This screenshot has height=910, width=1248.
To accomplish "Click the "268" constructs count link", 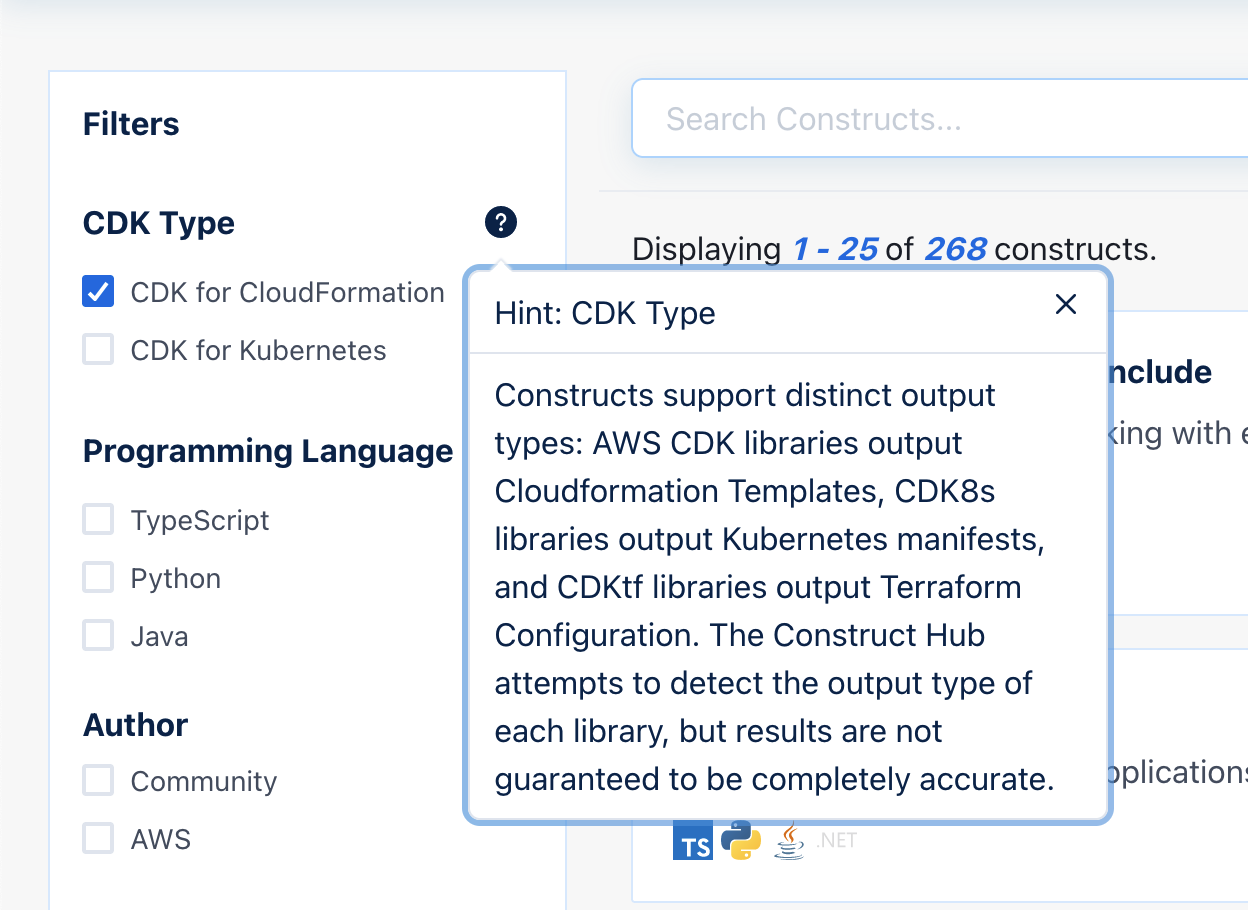I will point(955,248).
